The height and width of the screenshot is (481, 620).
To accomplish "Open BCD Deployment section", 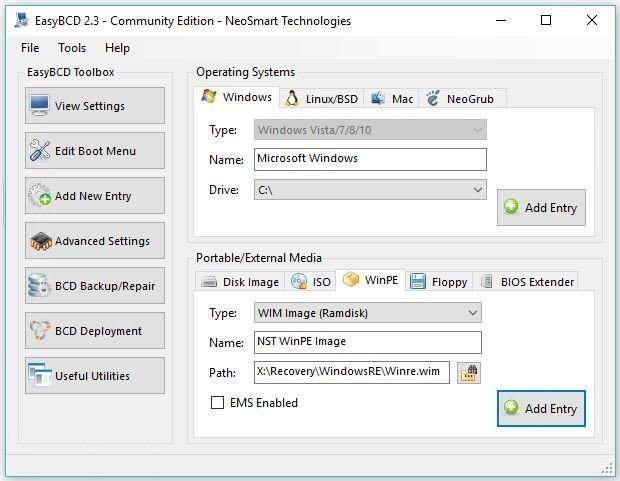I will coord(95,331).
